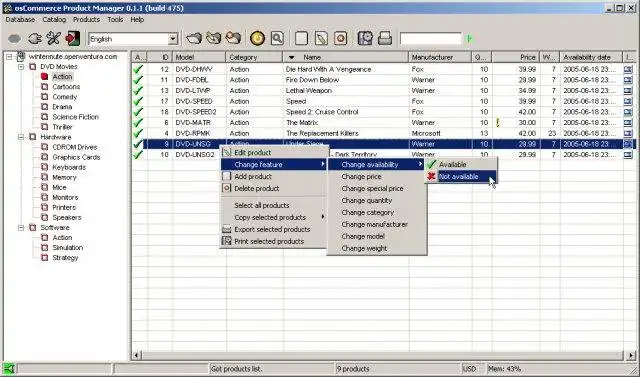Choose Delete product in context menu

274,188
